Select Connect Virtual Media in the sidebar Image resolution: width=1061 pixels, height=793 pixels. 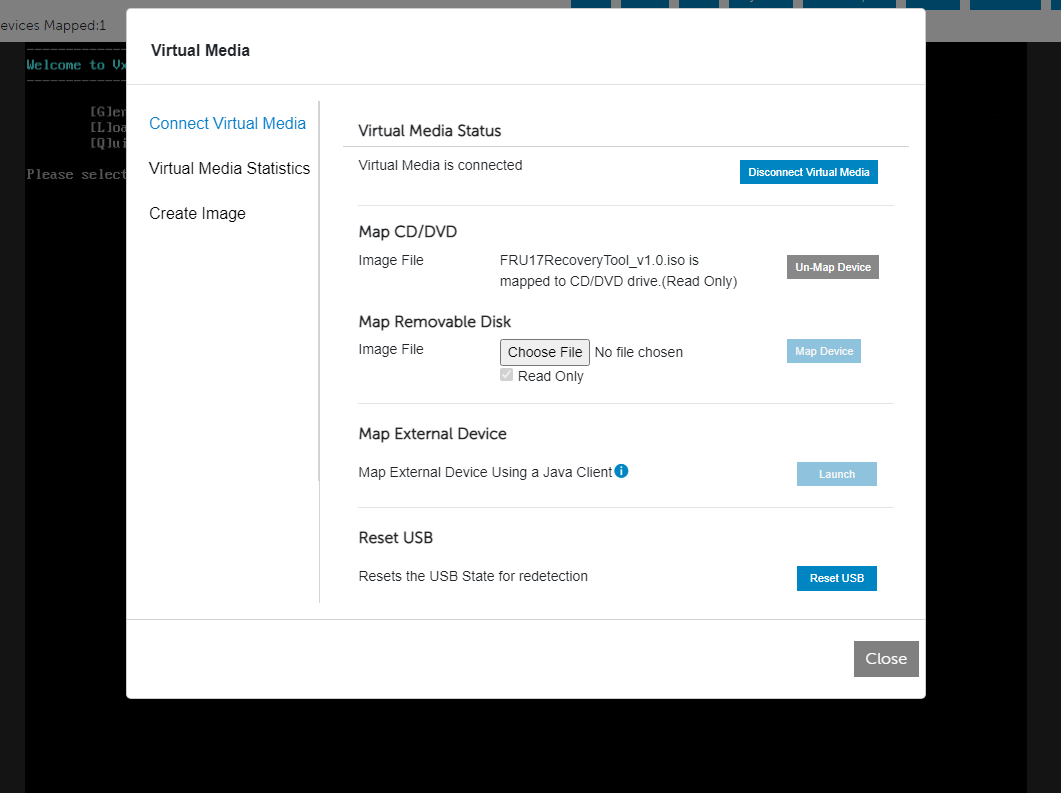click(227, 123)
